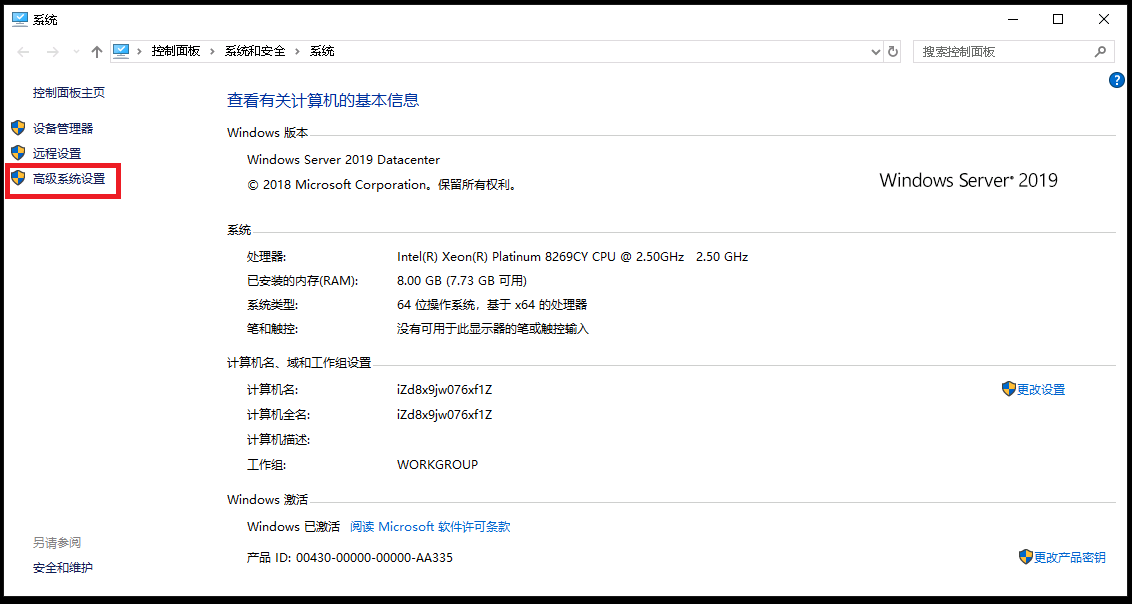Click the heading 查看有关计算机的基本信息

point(323,100)
